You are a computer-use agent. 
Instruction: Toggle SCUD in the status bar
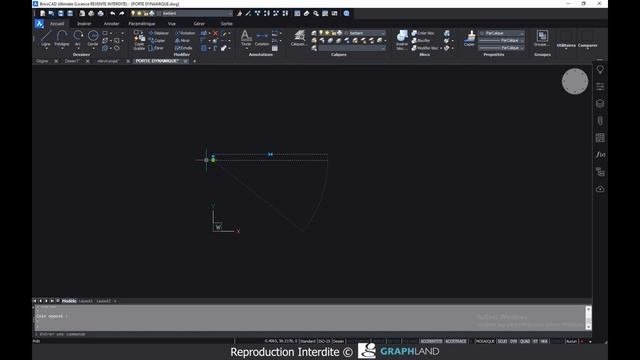pyautogui.click(x=502, y=341)
